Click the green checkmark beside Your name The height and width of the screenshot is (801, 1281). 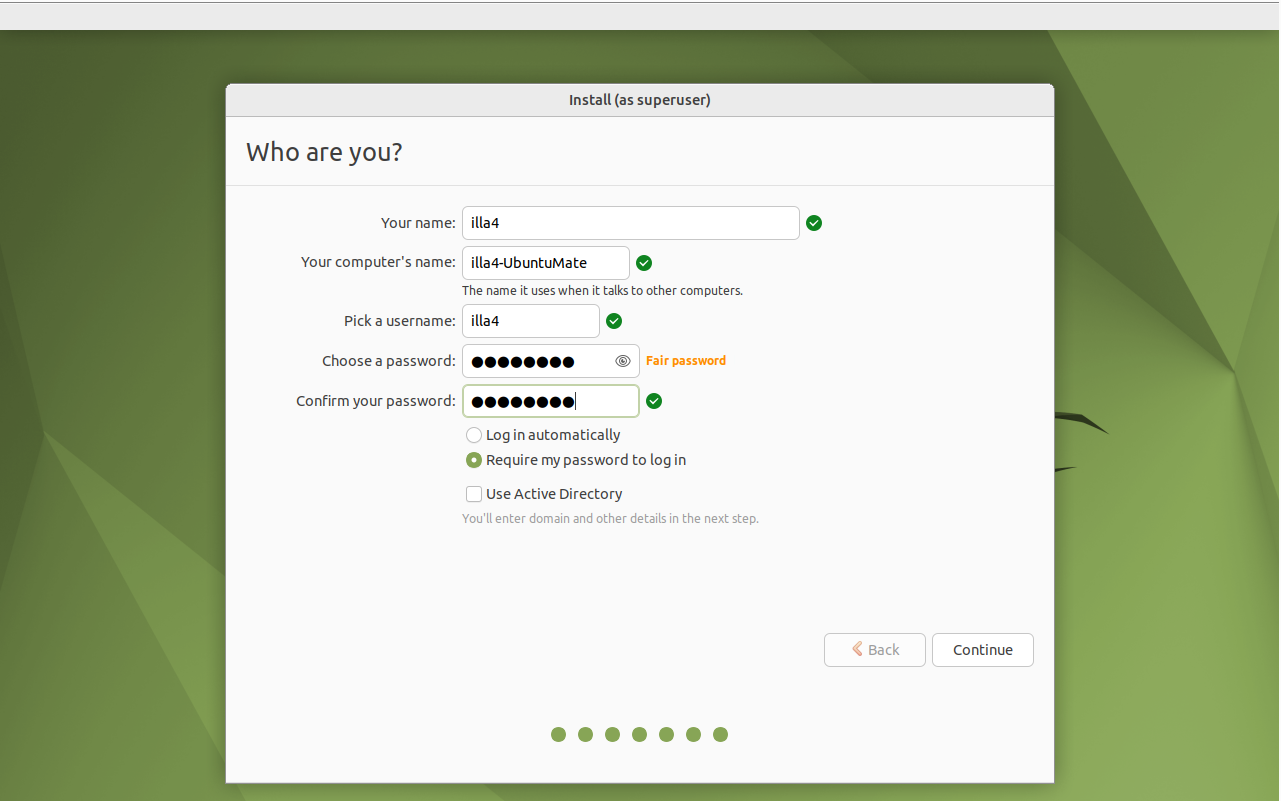[814, 223]
